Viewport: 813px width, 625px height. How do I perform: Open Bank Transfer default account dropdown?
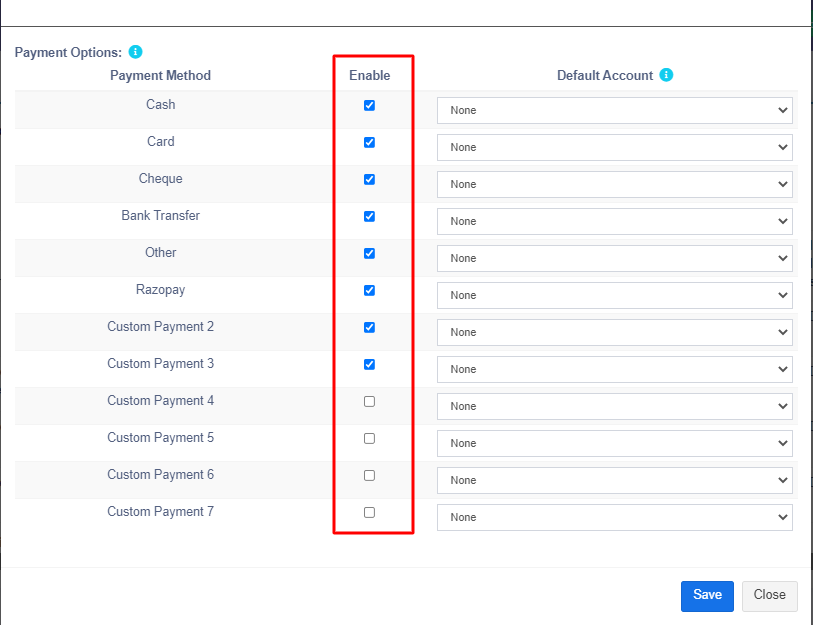tap(614, 221)
